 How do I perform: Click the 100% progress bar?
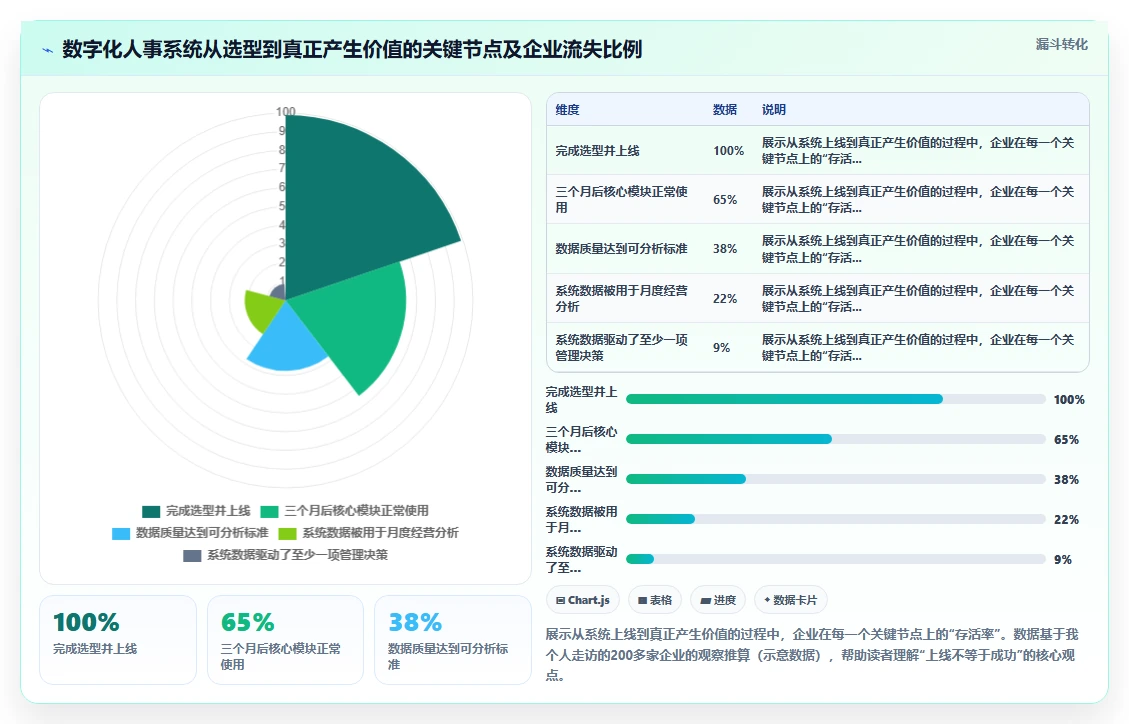pos(835,399)
